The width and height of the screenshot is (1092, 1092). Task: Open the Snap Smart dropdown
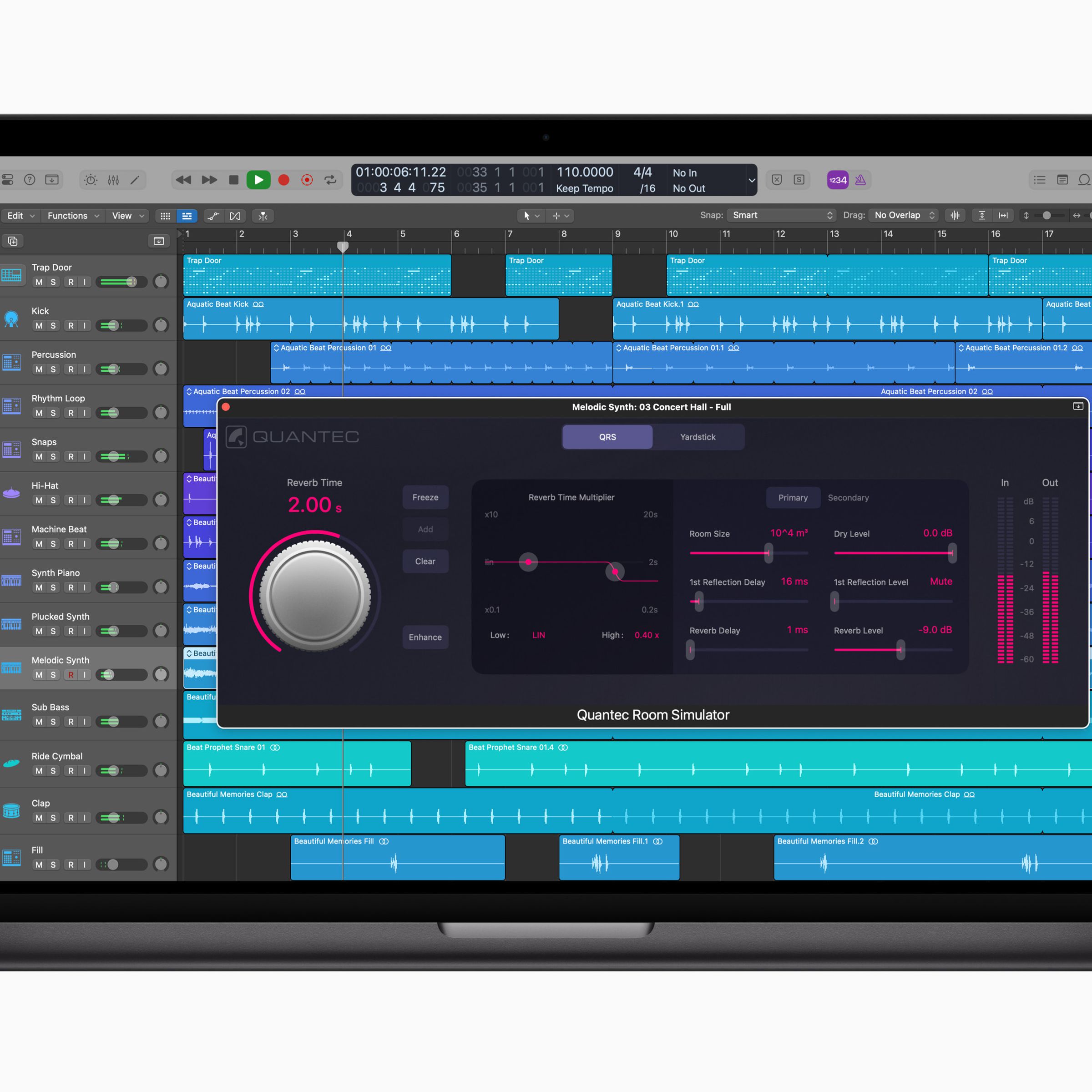(x=781, y=215)
